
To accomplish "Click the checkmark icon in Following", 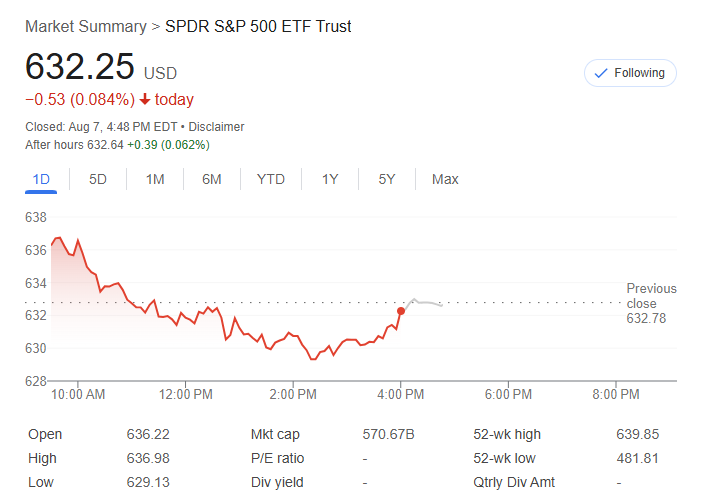I will 601,73.
